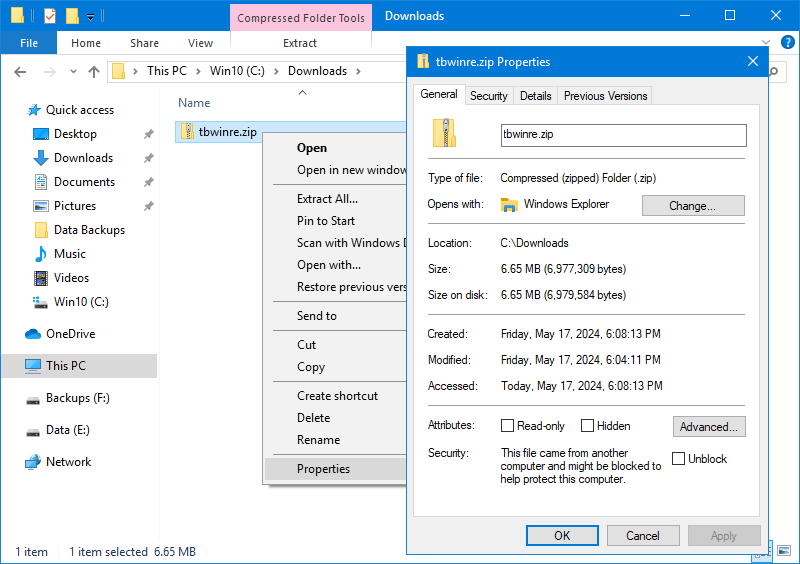Click the Documents icon in sidebar
Screen dimensions: 800x564
click(x=41, y=182)
